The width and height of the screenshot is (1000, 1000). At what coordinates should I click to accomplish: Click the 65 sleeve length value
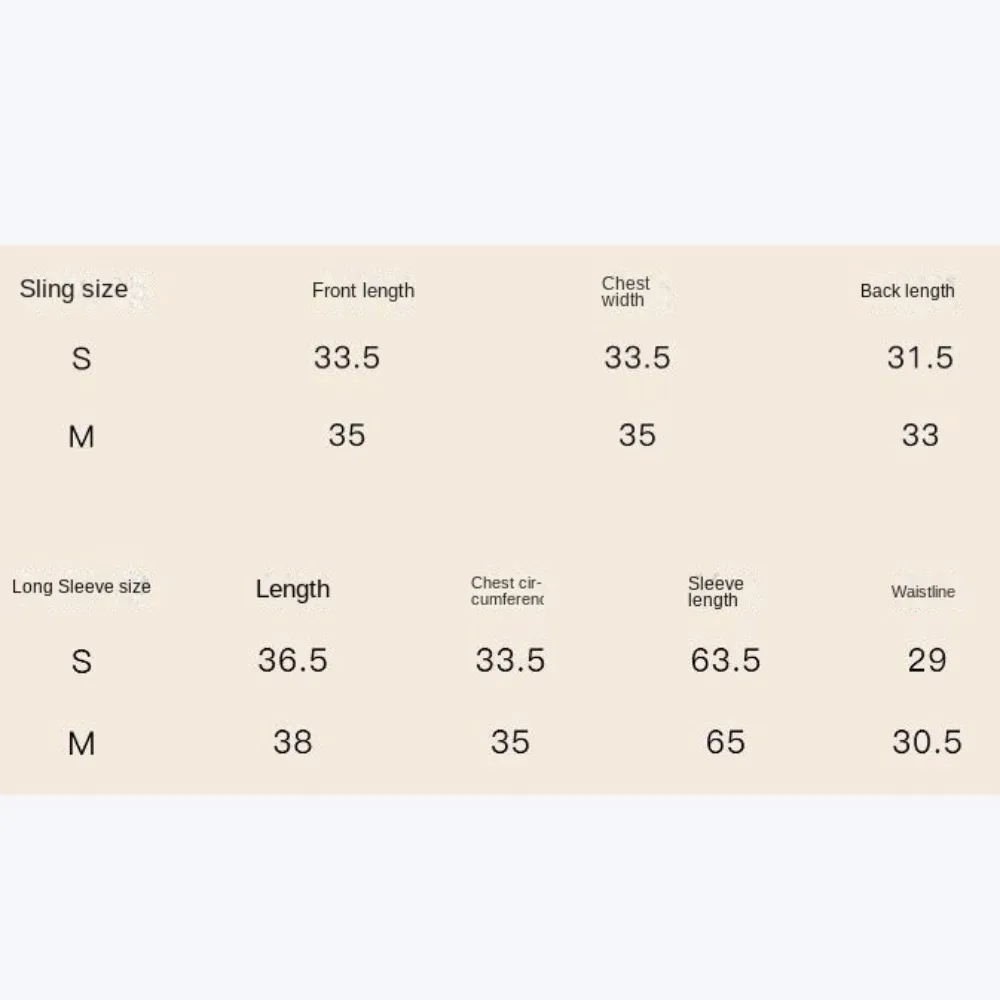point(725,742)
